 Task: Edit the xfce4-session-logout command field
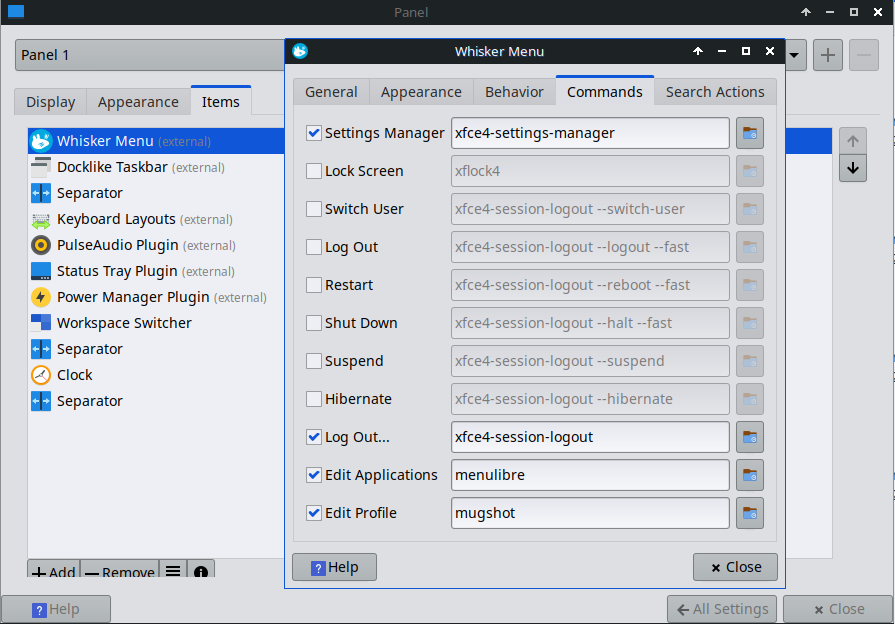(x=590, y=437)
